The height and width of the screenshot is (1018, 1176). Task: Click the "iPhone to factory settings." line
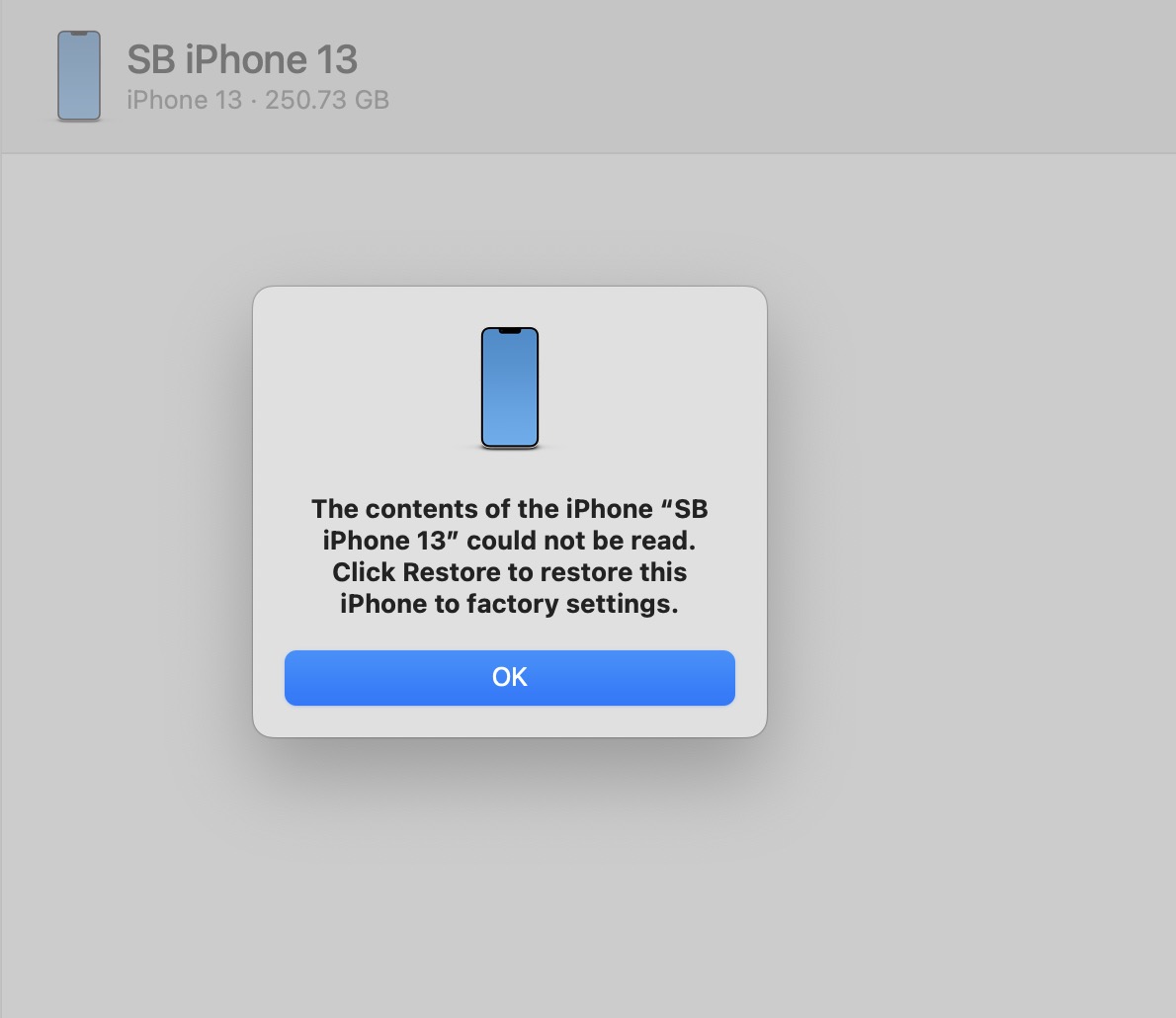pos(509,603)
